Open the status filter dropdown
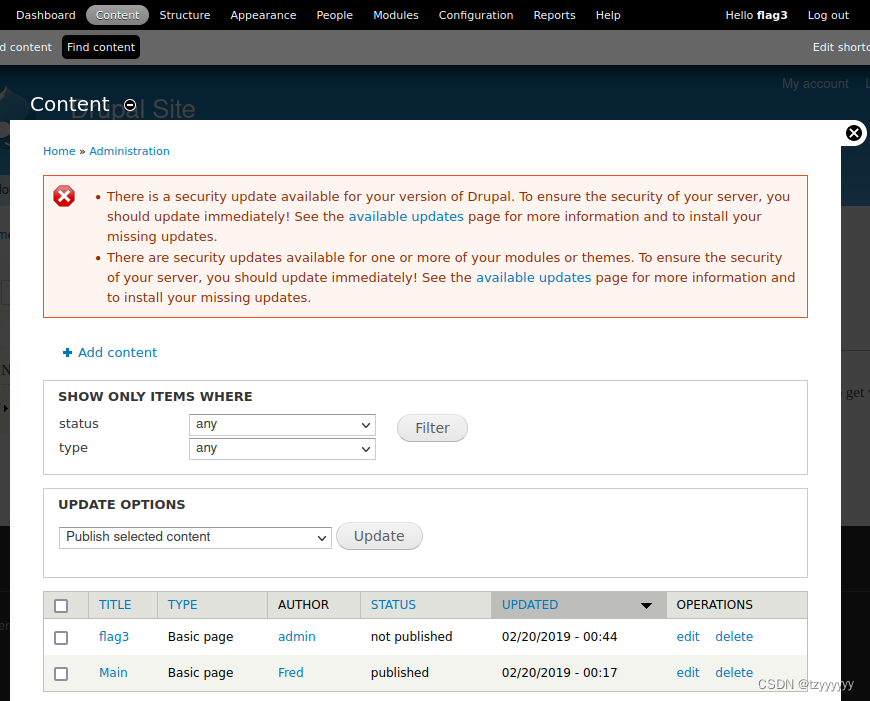Image resolution: width=870 pixels, height=701 pixels. (x=282, y=425)
